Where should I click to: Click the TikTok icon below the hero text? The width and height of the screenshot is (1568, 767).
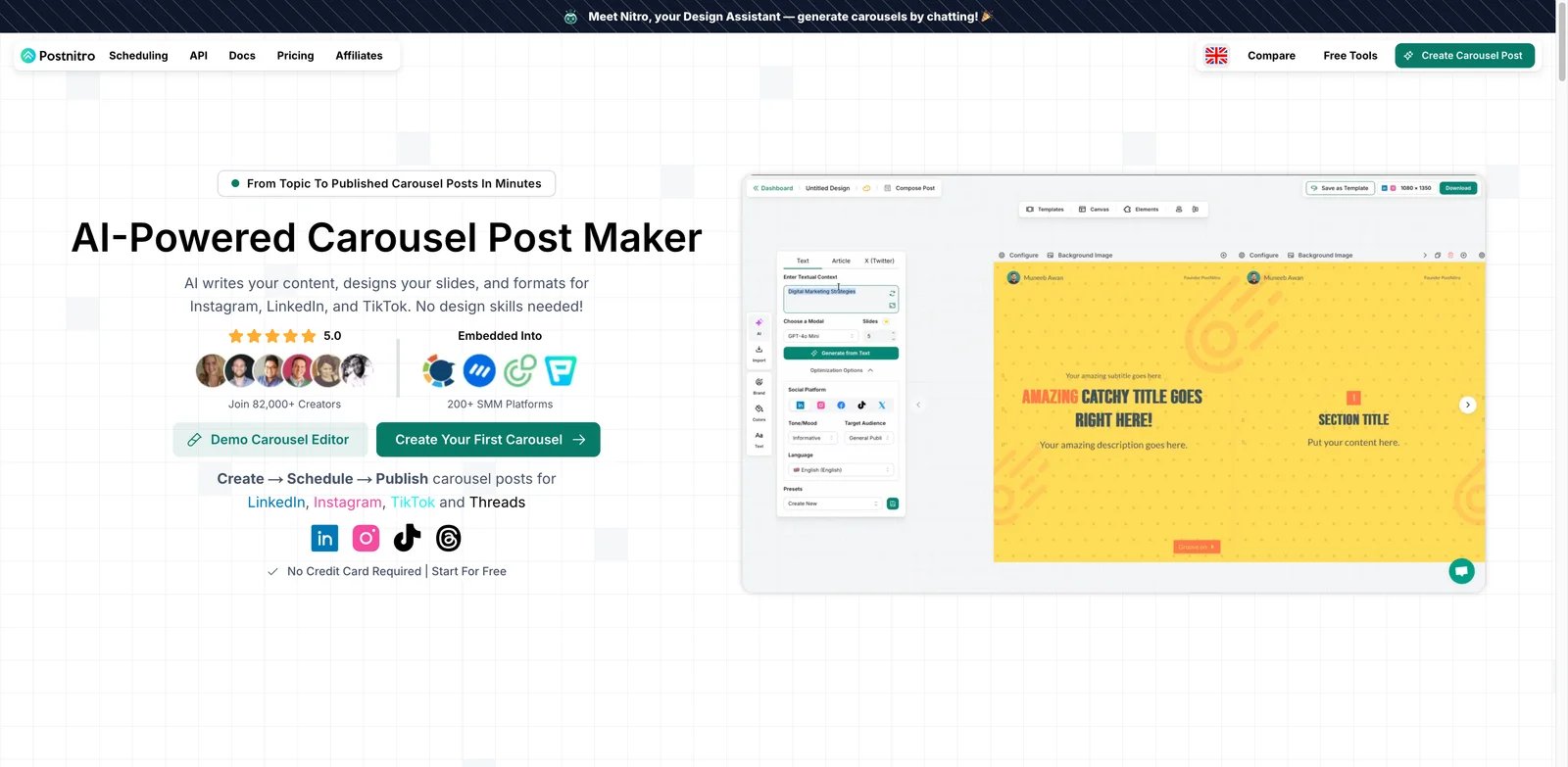(x=407, y=538)
